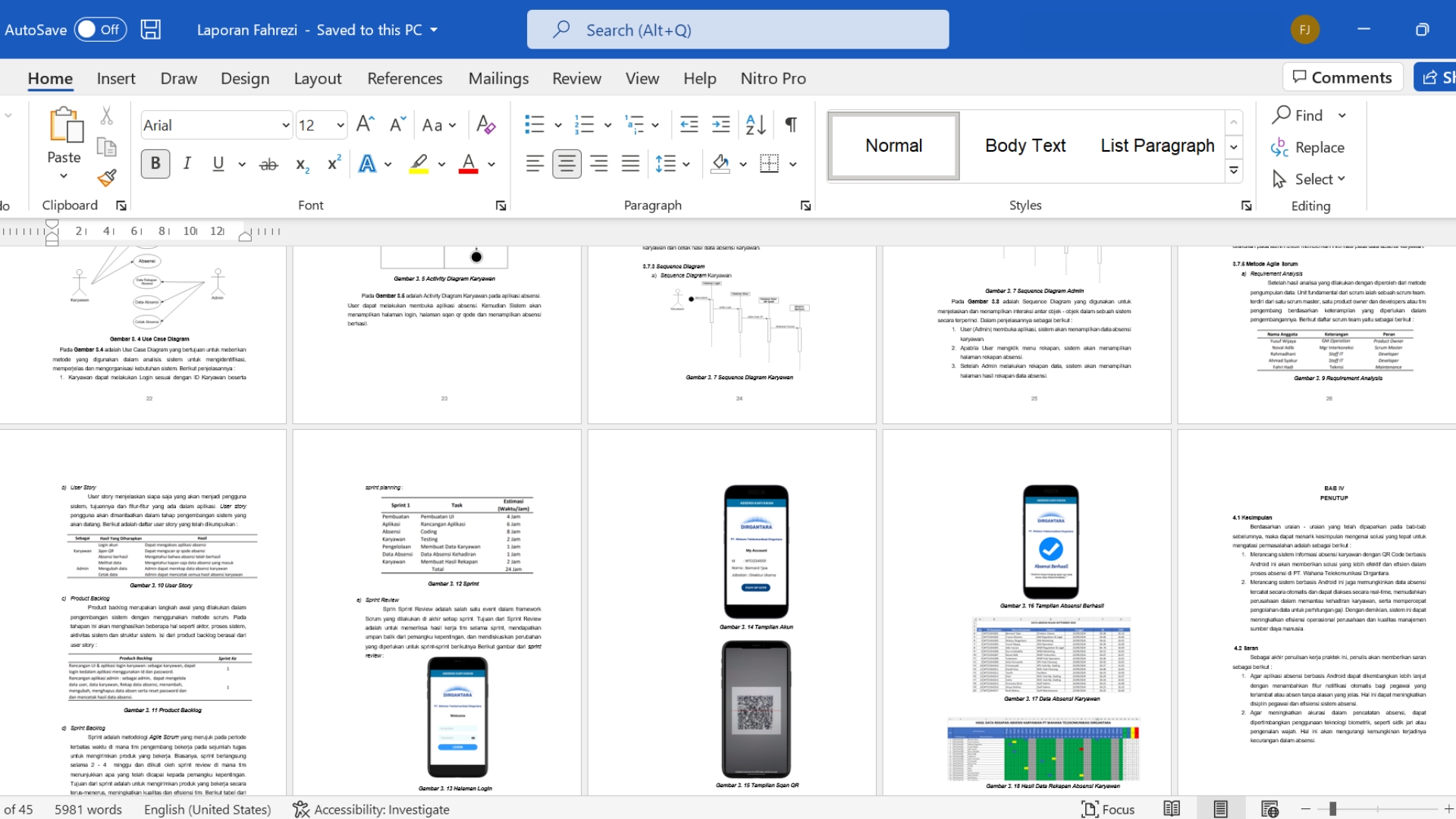Open the line spacing dropdown arrow
Screen dimensions: 1456x819
pyautogui.click(x=686, y=164)
